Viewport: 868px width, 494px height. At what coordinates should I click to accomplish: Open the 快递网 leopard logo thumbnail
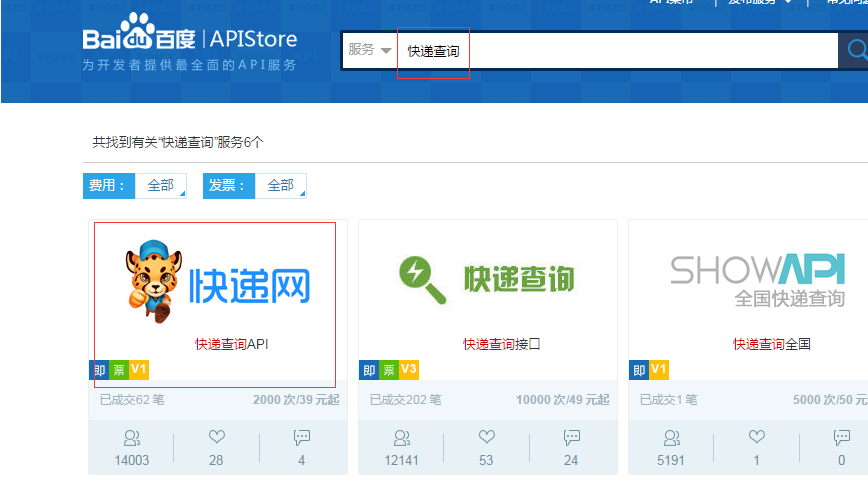218,282
